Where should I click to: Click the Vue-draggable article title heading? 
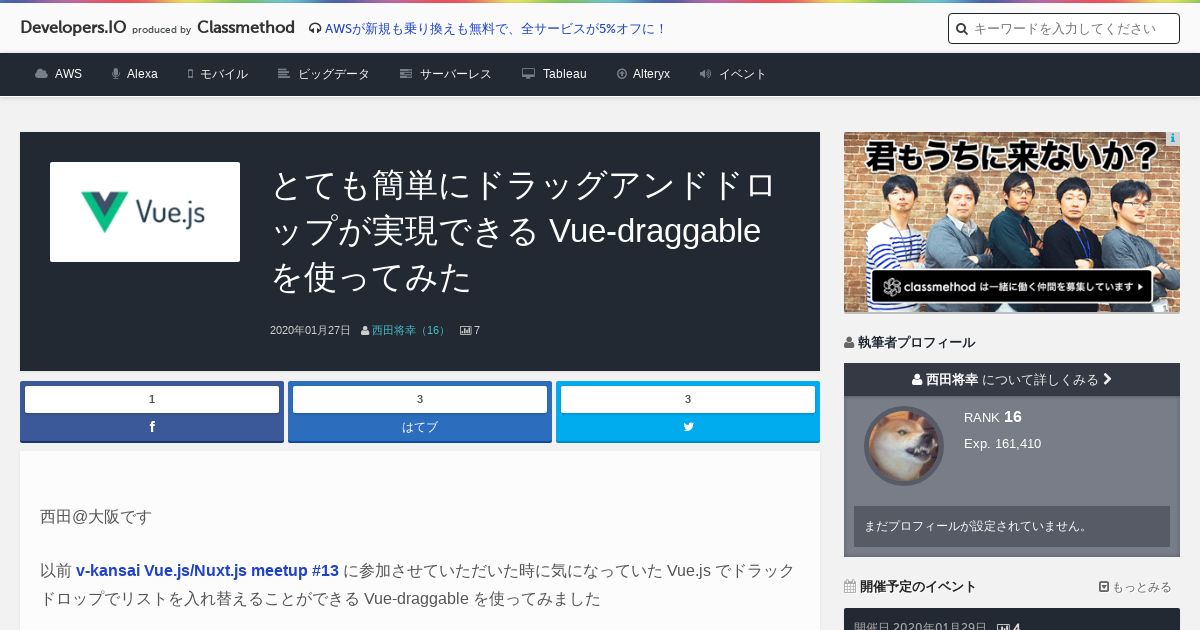pyautogui.click(x=524, y=231)
